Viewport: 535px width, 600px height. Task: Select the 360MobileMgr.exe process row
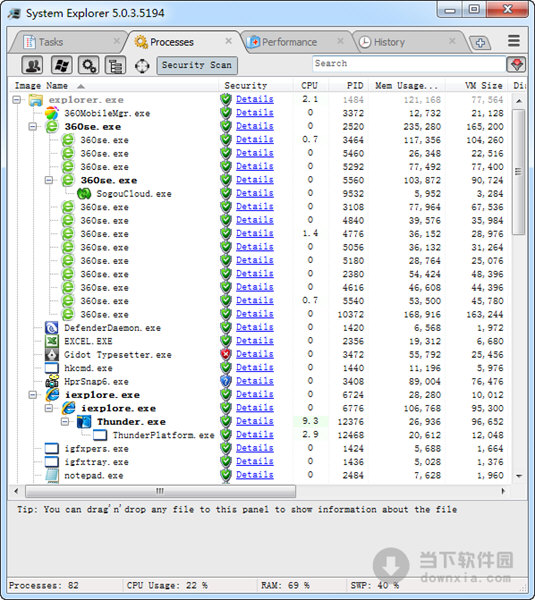point(259,113)
